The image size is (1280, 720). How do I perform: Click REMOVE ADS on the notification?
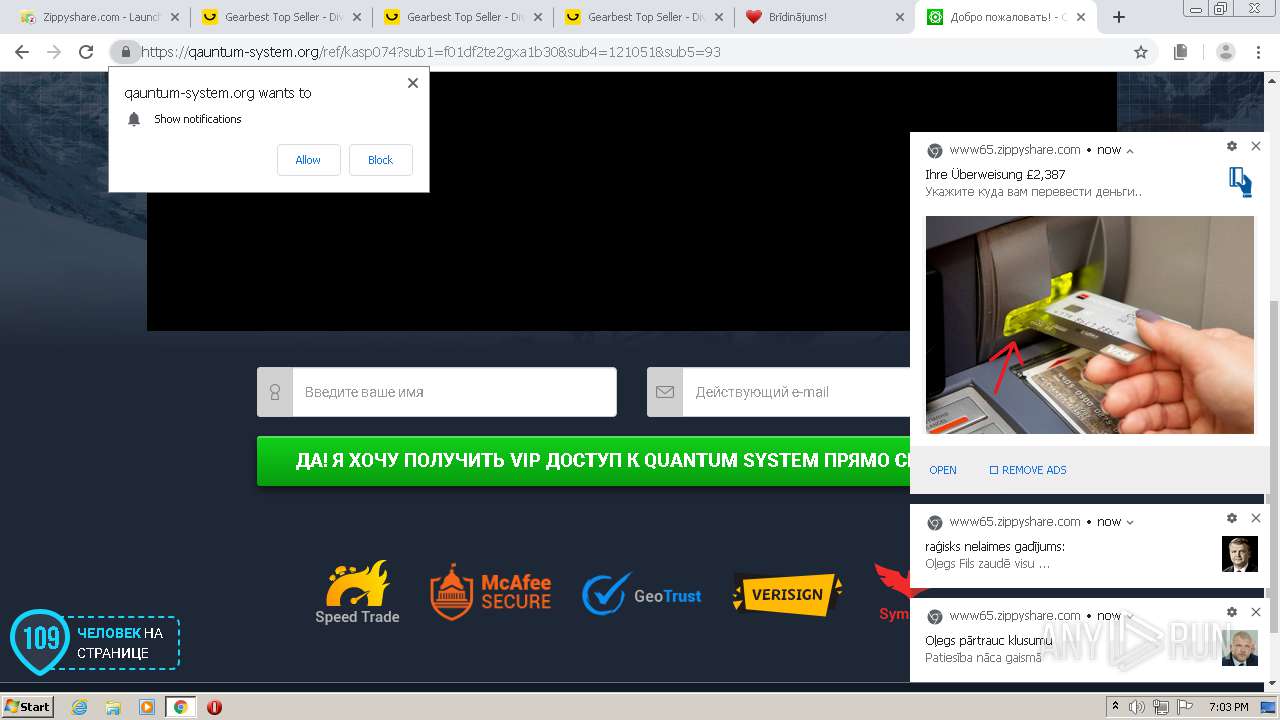click(x=1028, y=470)
